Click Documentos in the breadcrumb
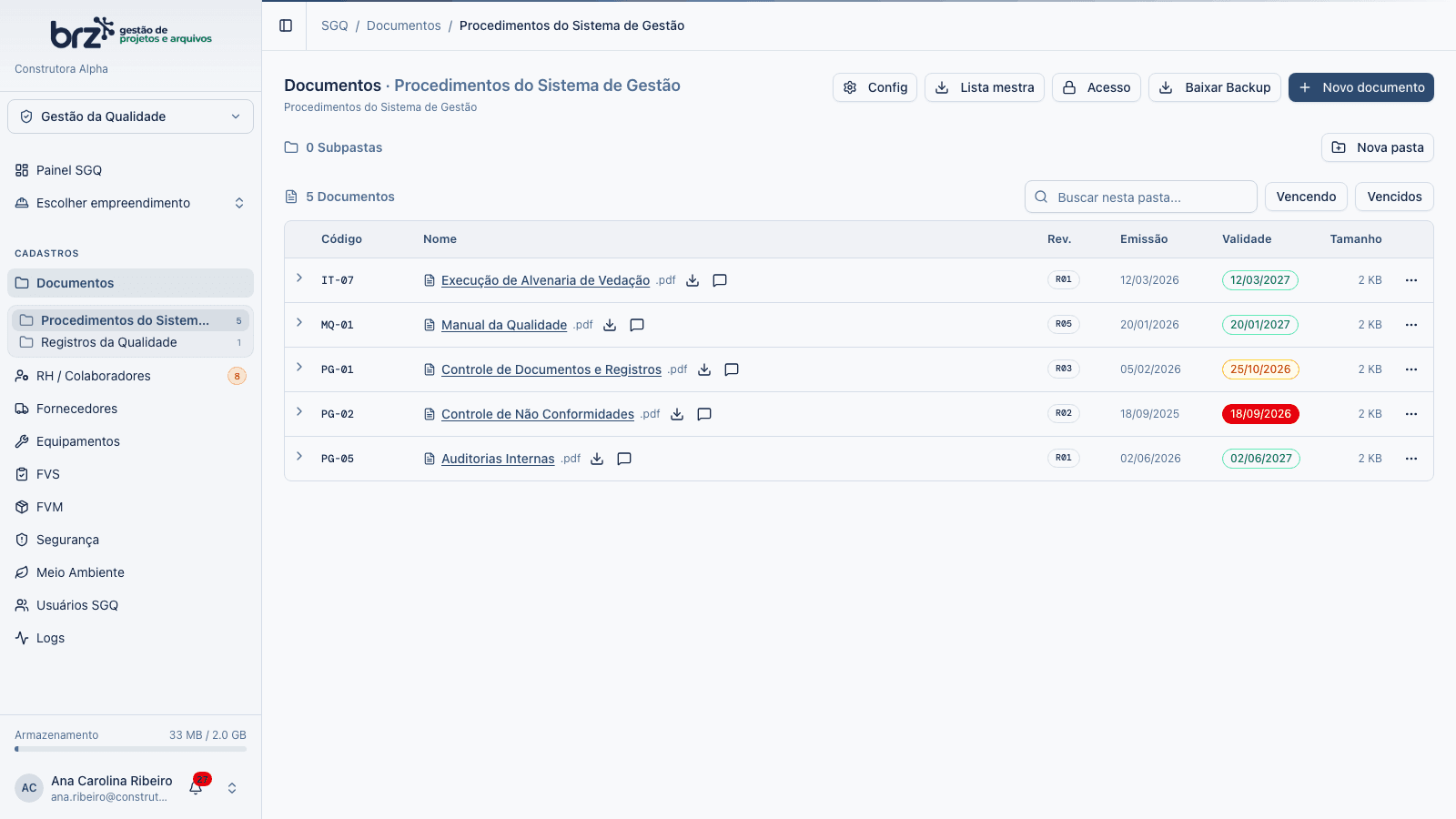 (x=404, y=25)
